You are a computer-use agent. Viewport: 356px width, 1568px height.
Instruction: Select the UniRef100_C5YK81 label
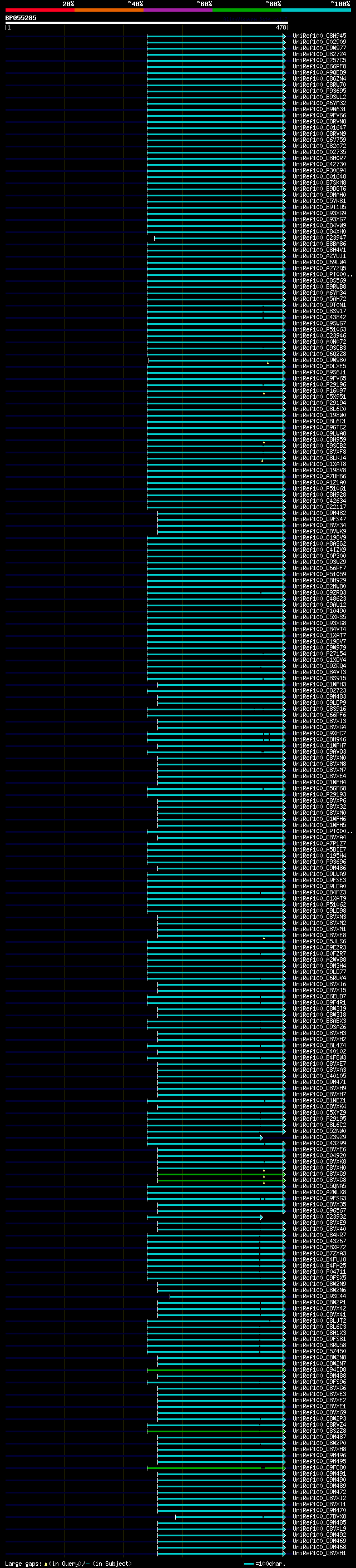[x=319, y=201]
